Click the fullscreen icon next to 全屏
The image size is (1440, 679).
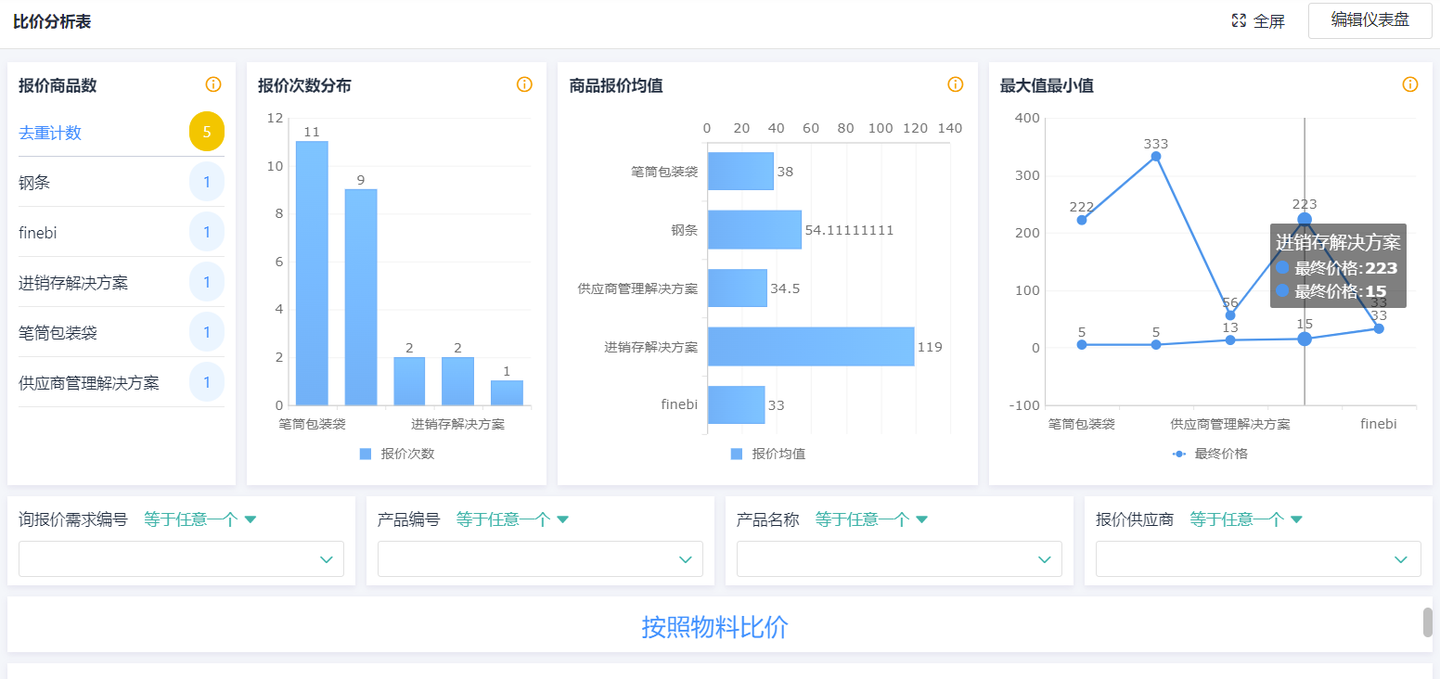point(1236,20)
